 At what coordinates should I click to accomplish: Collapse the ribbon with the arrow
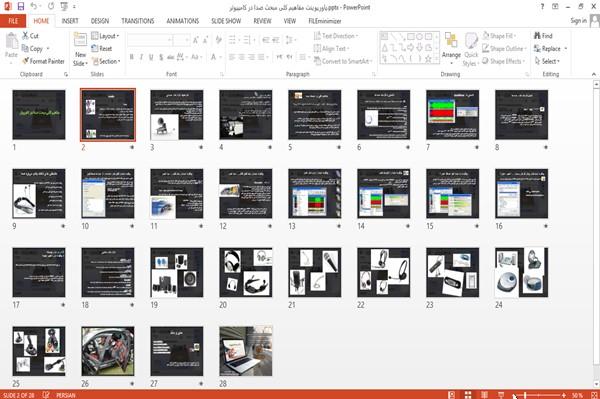(594, 74)
